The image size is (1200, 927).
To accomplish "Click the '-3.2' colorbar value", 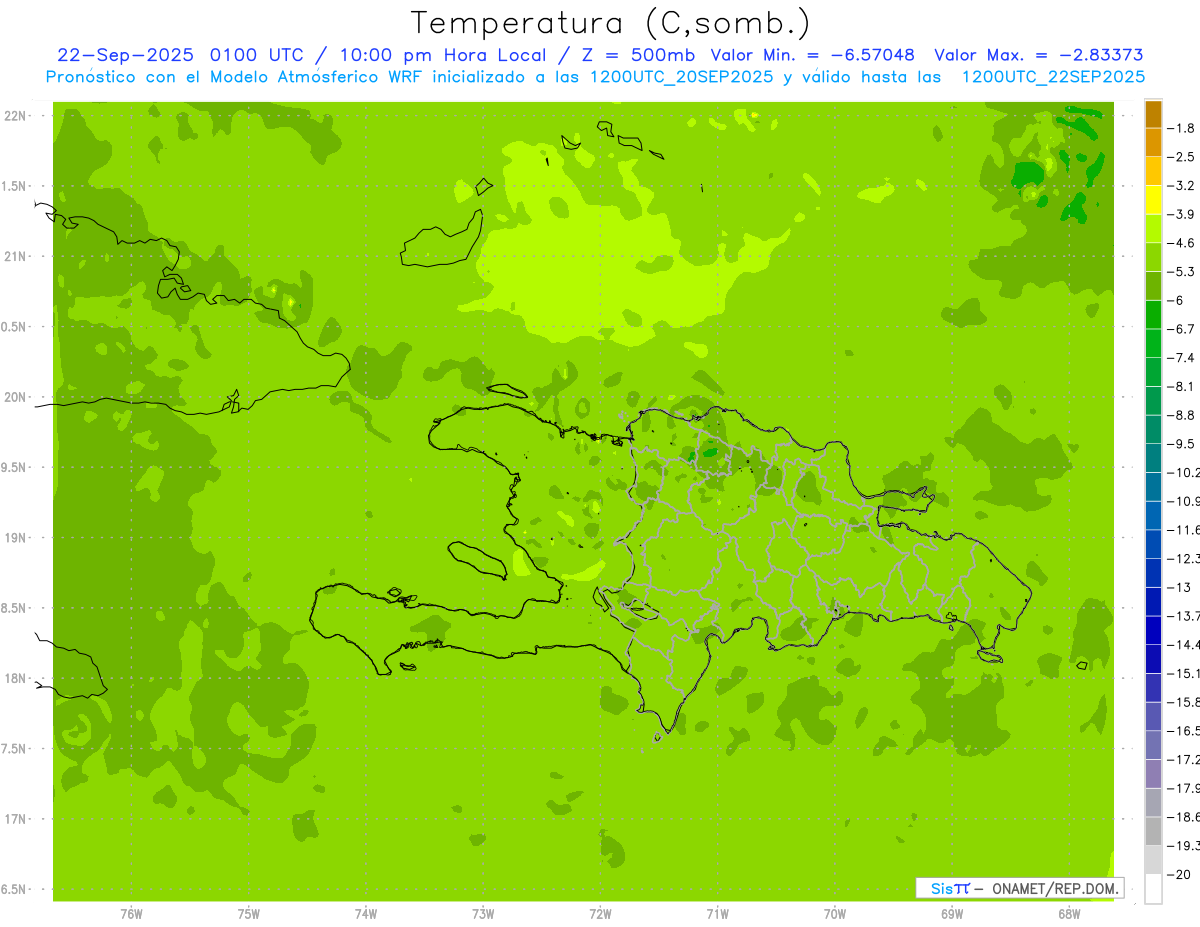I will 1181,186.
